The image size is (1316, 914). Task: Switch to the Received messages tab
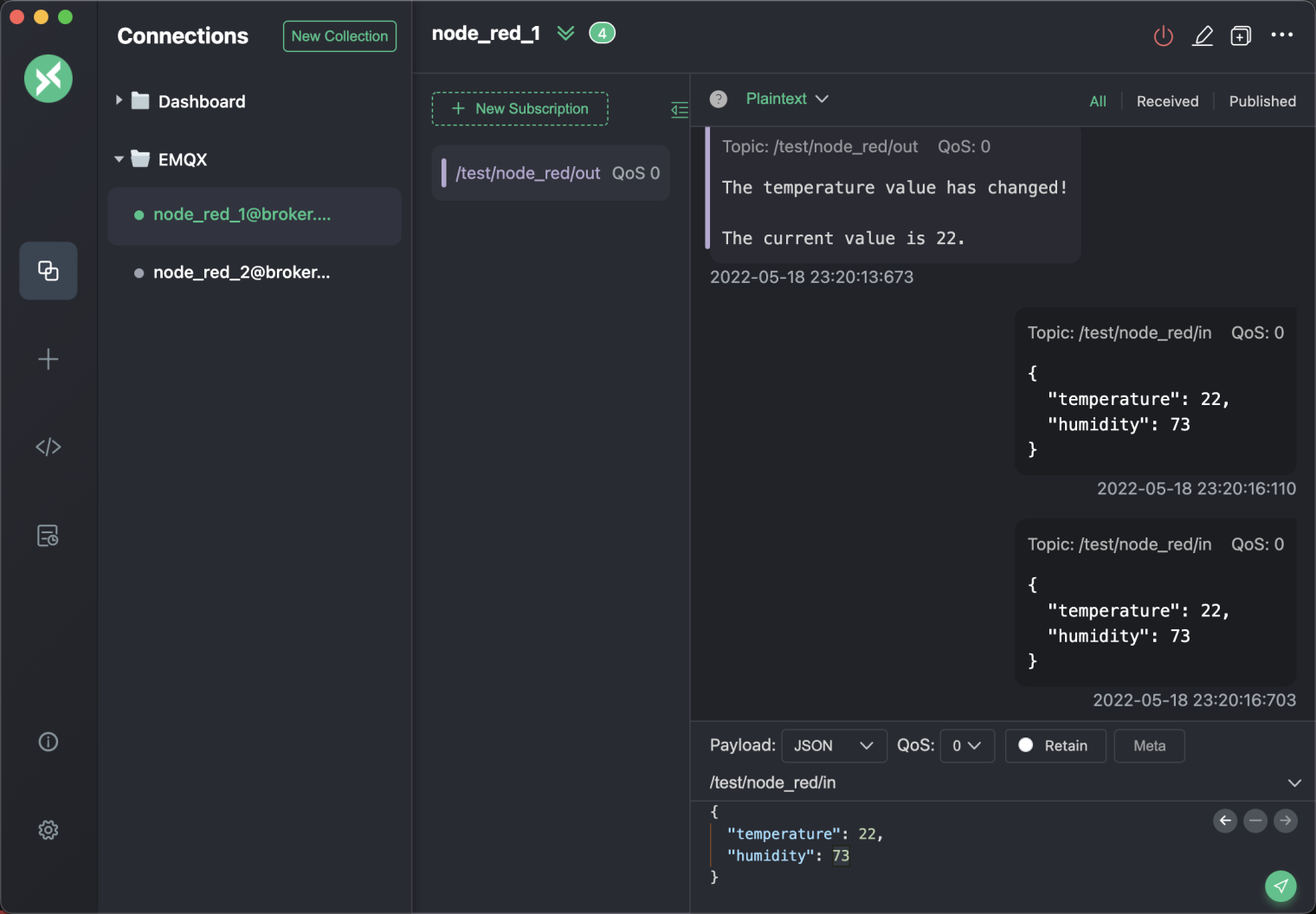1167,101
